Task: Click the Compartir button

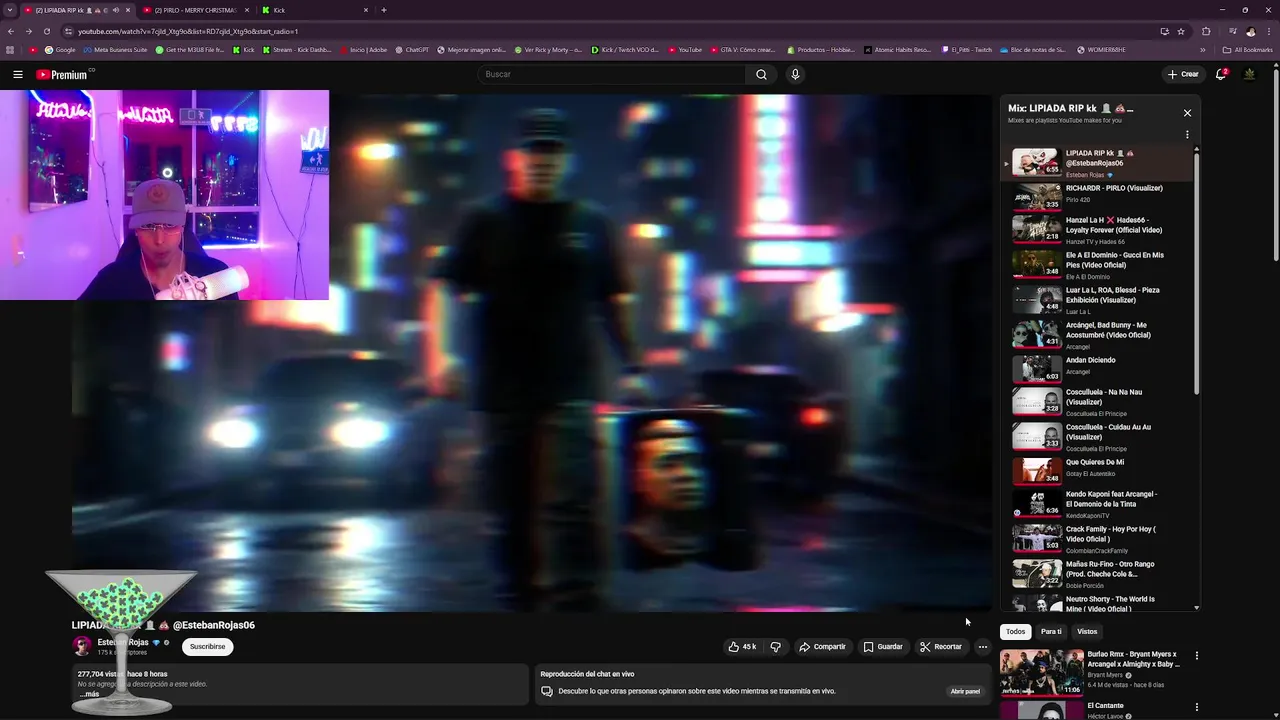Action: [x=822, y=647]
